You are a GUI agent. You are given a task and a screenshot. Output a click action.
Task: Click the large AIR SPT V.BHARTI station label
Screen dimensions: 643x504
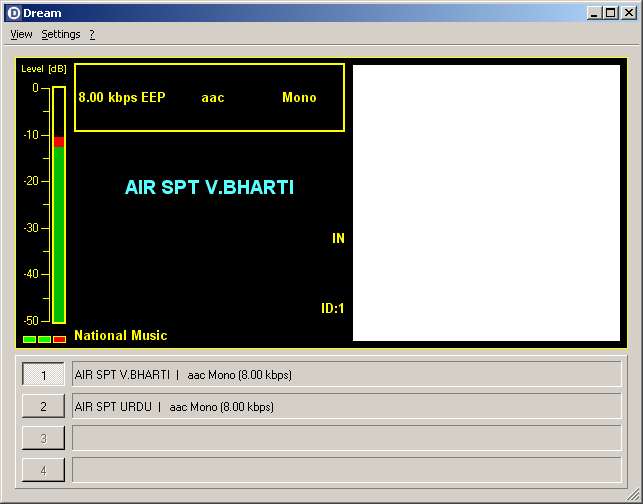pyautogui.click(x=210, y=187)
